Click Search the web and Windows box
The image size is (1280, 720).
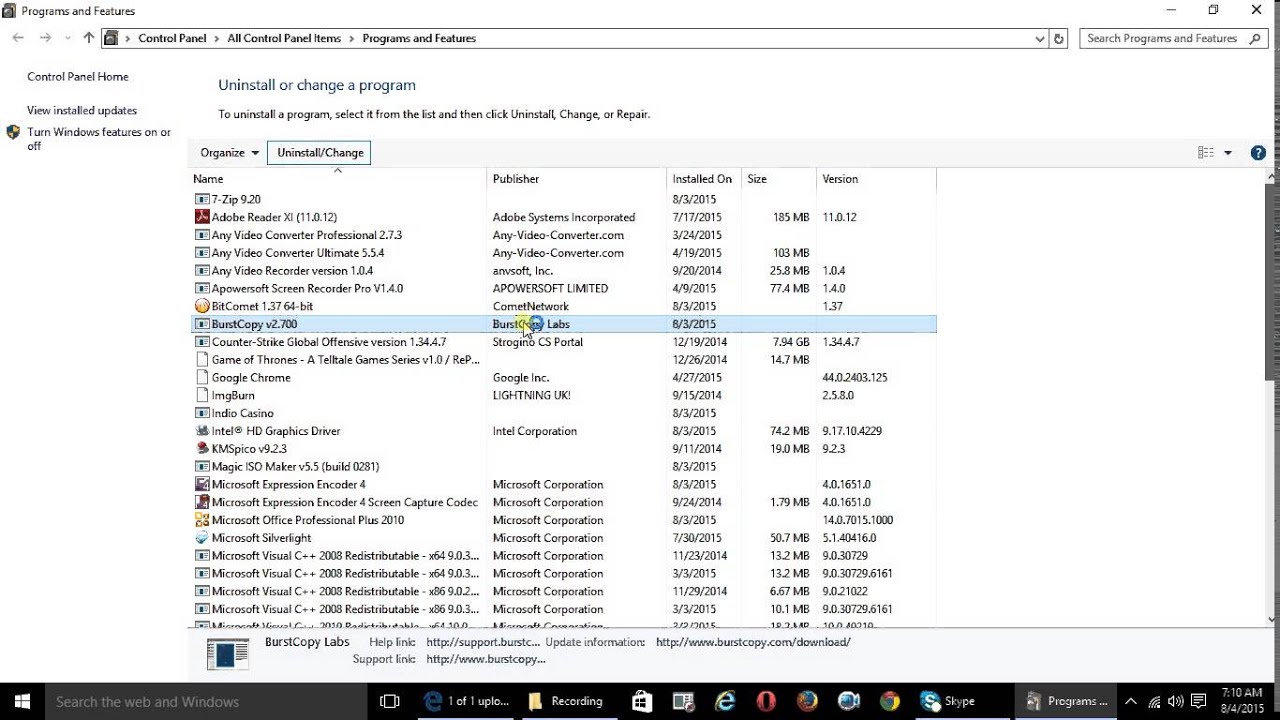207,701
